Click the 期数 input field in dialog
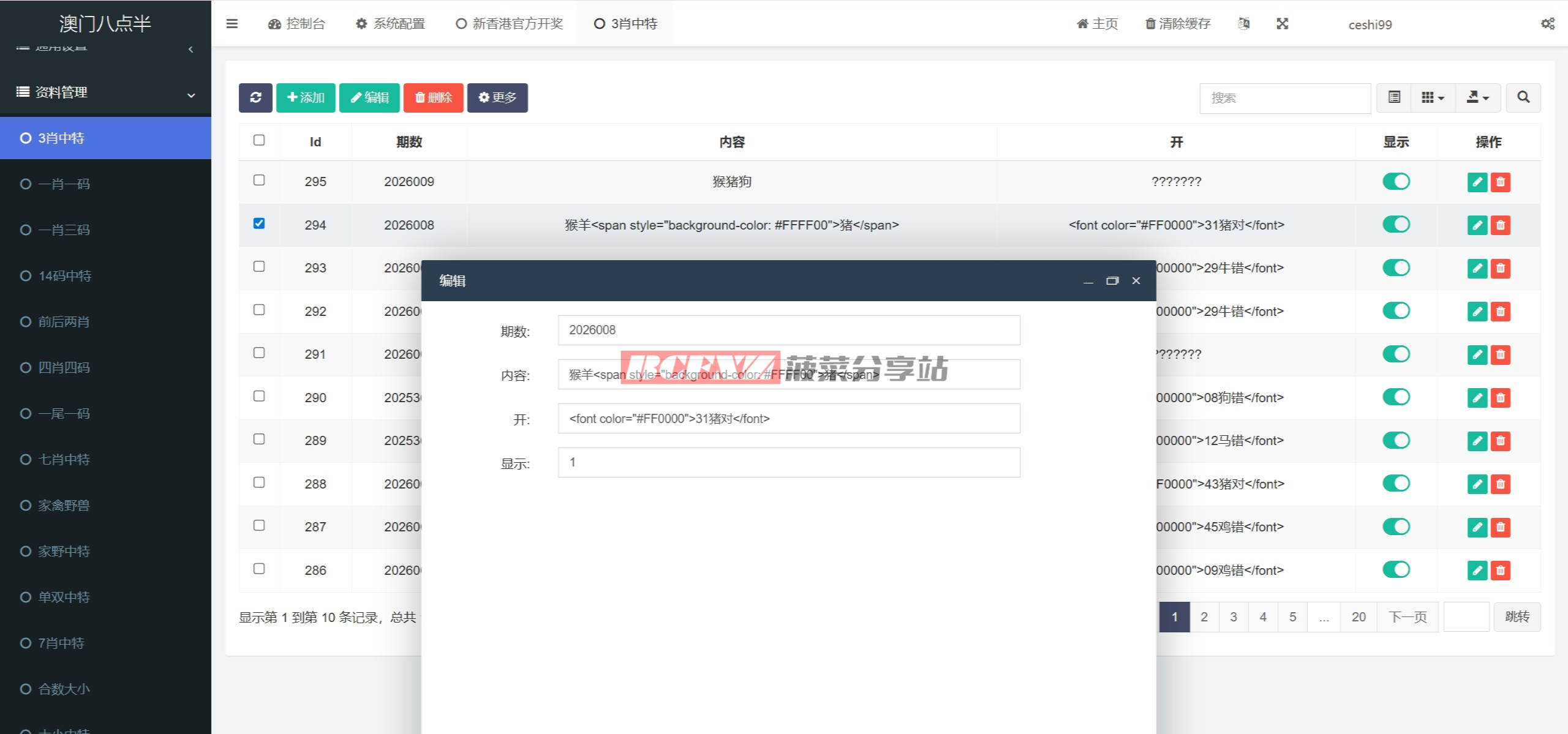The image size is (1568, 734). click(788, 331)
